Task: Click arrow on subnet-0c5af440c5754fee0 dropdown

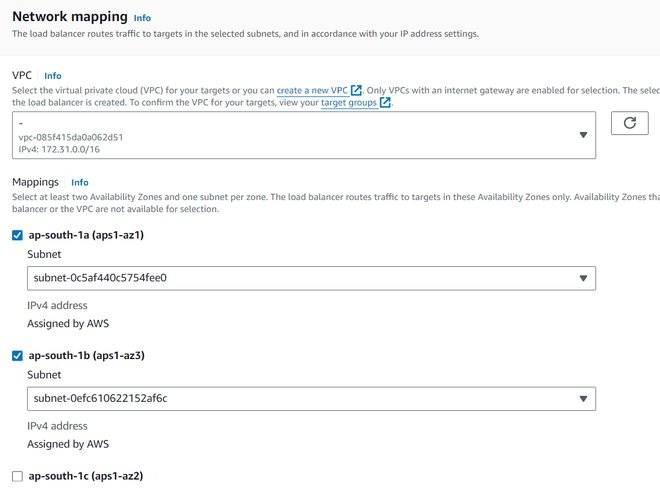Action: pos(583,278)
